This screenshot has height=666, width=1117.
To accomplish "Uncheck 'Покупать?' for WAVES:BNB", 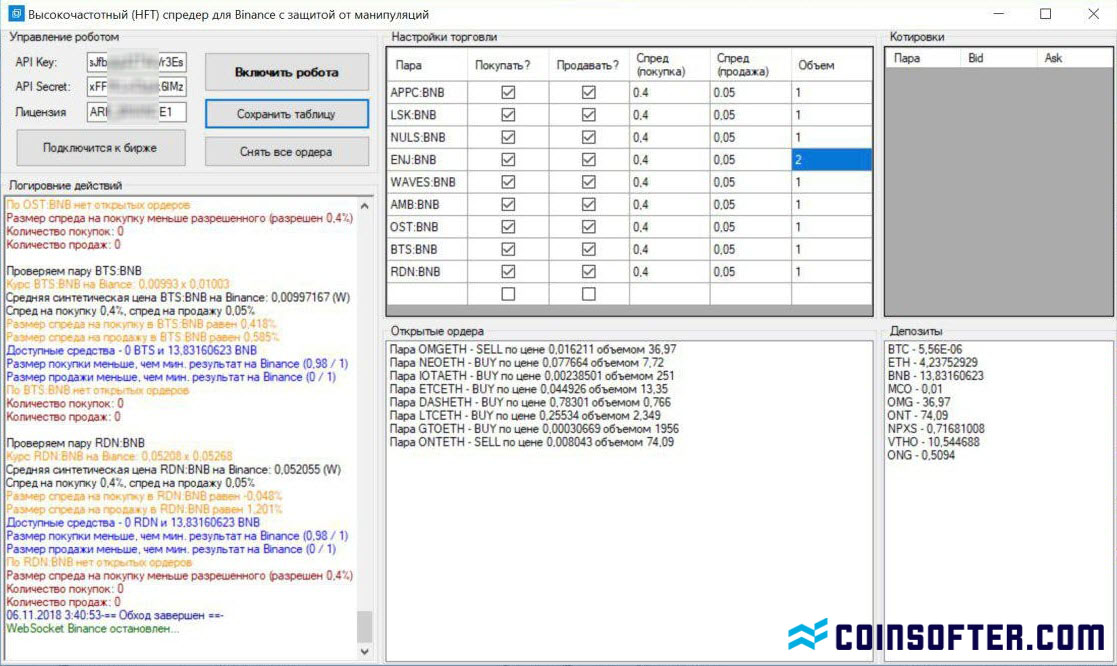I will click(x=508, y=182).
